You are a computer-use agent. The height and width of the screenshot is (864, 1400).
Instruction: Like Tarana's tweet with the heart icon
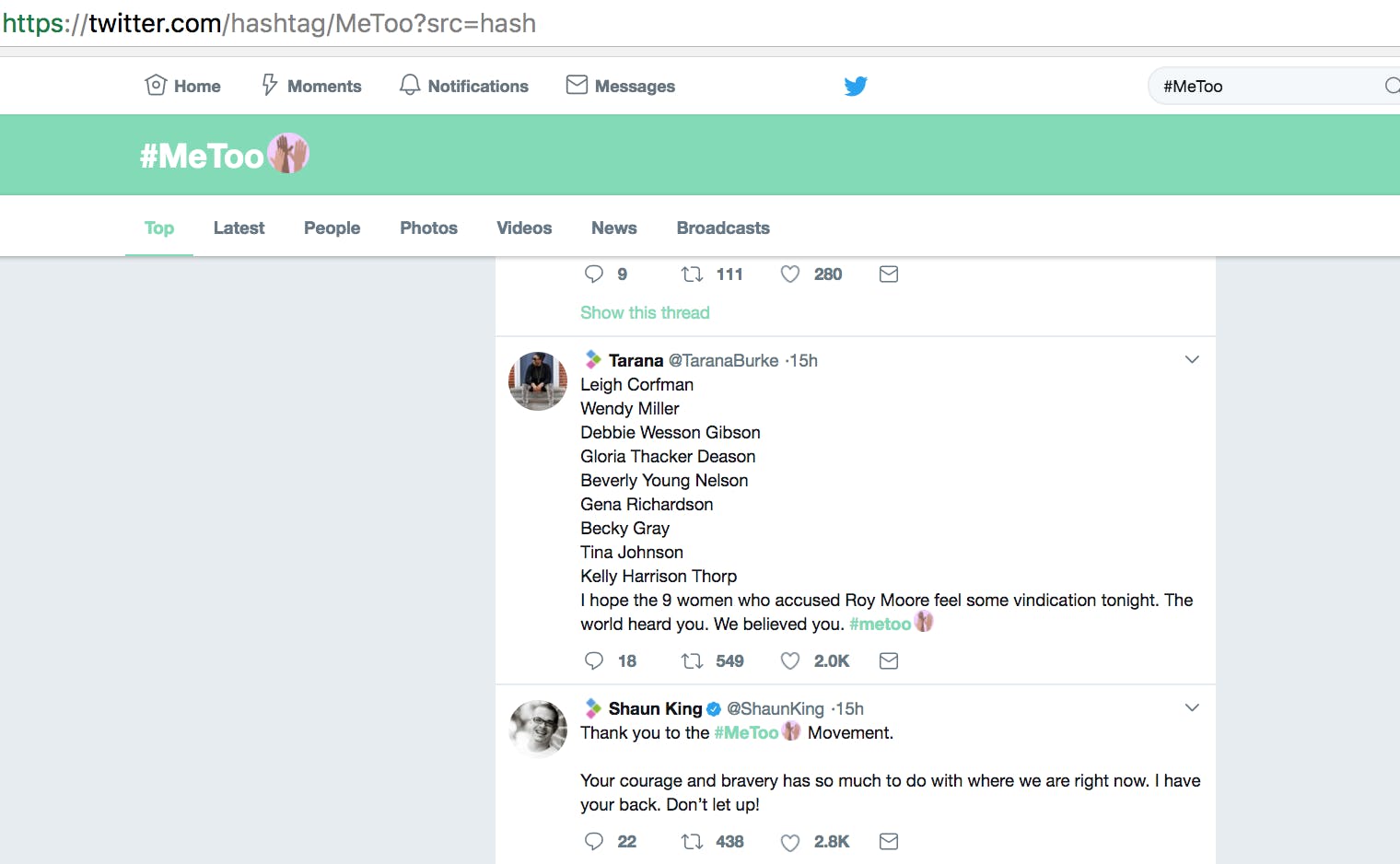790,660
